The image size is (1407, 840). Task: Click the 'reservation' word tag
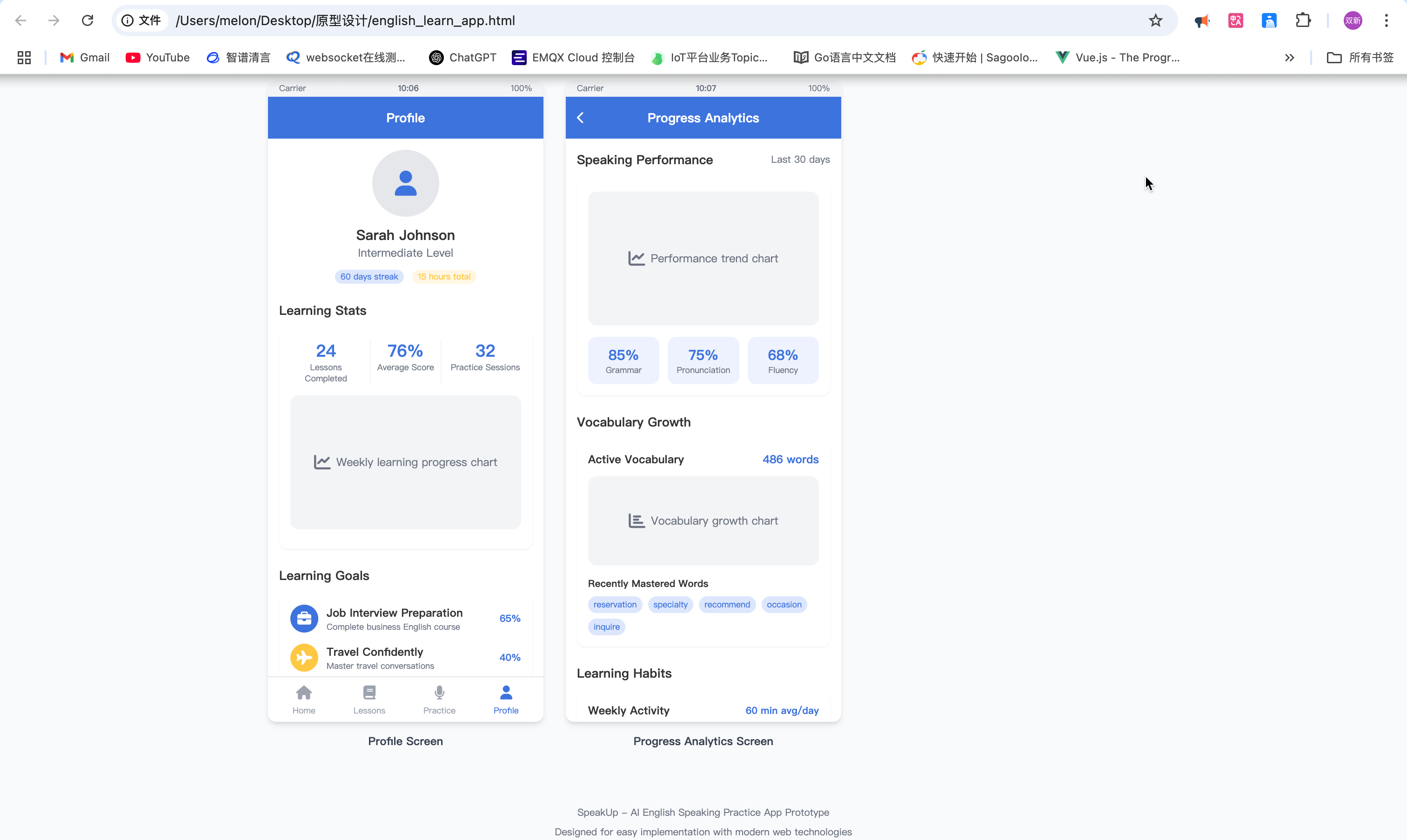point(615,605)
